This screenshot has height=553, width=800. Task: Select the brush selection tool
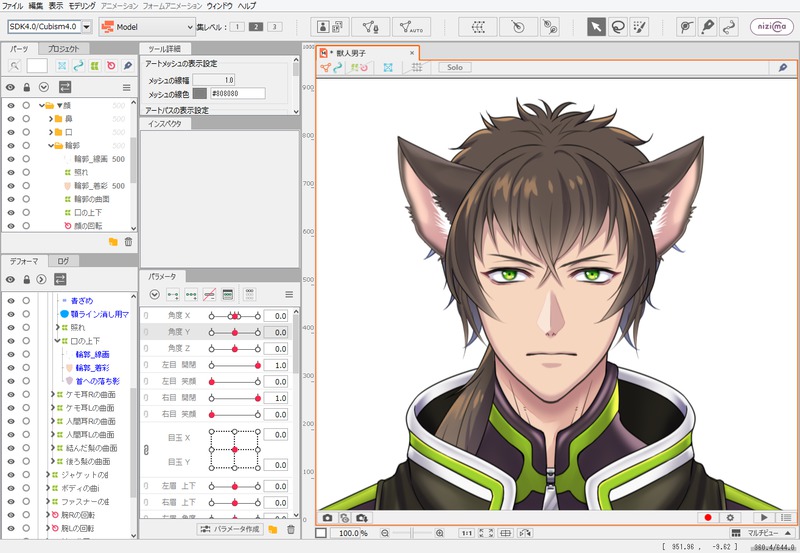(639, 27)
